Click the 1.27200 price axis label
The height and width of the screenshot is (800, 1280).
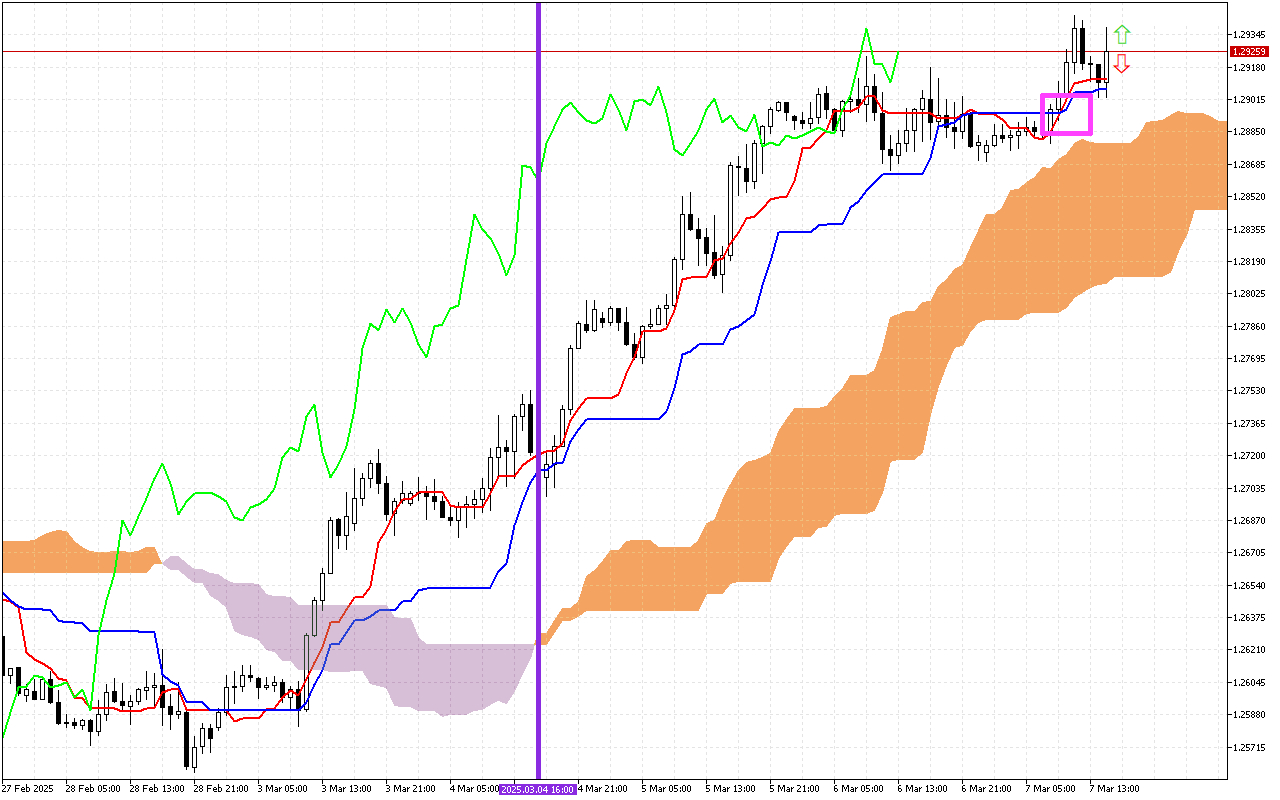pyautogui.click(x=1251, y=456)
